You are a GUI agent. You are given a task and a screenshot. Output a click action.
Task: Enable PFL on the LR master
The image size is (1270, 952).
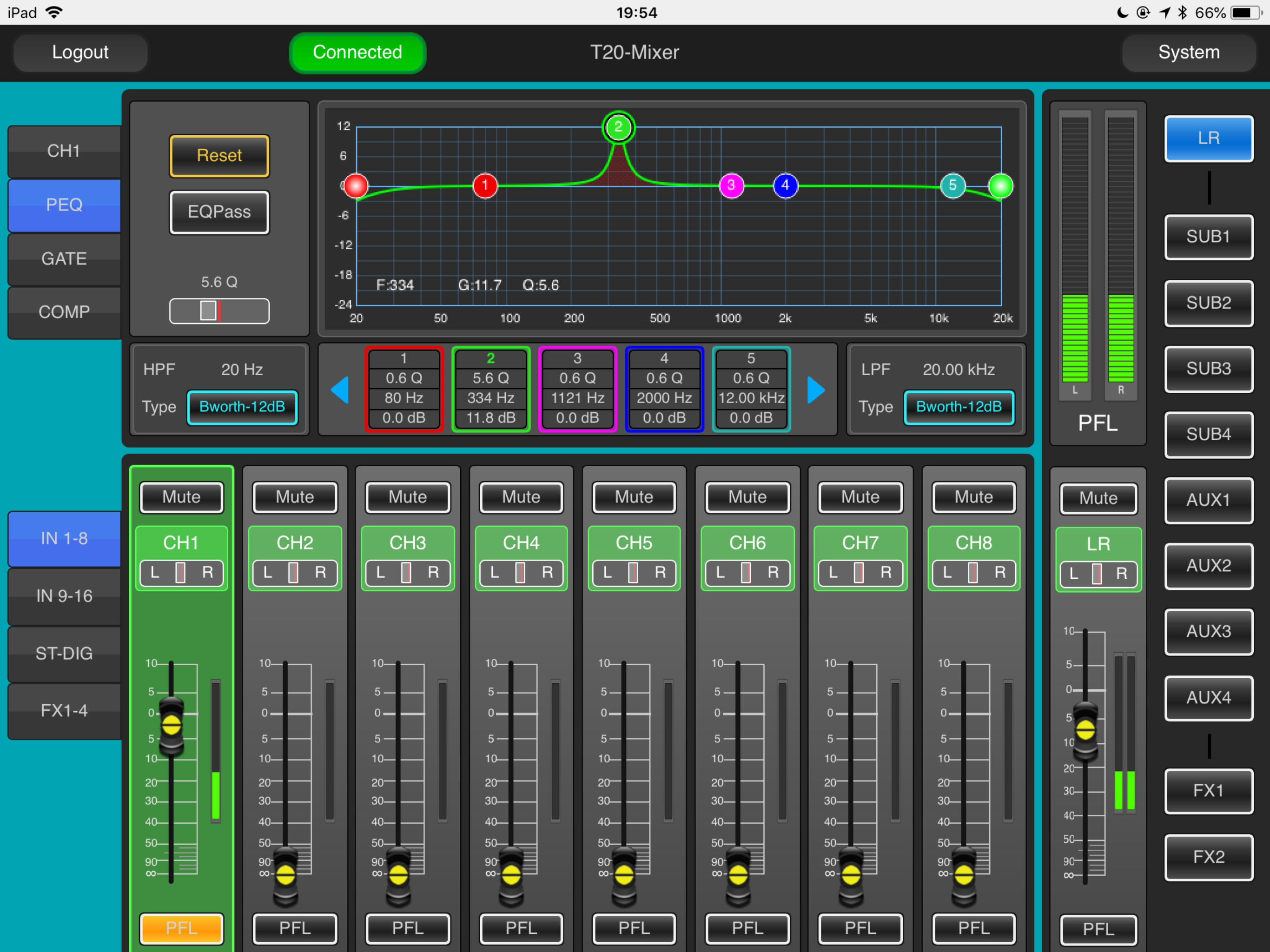tap(1098, 929)
